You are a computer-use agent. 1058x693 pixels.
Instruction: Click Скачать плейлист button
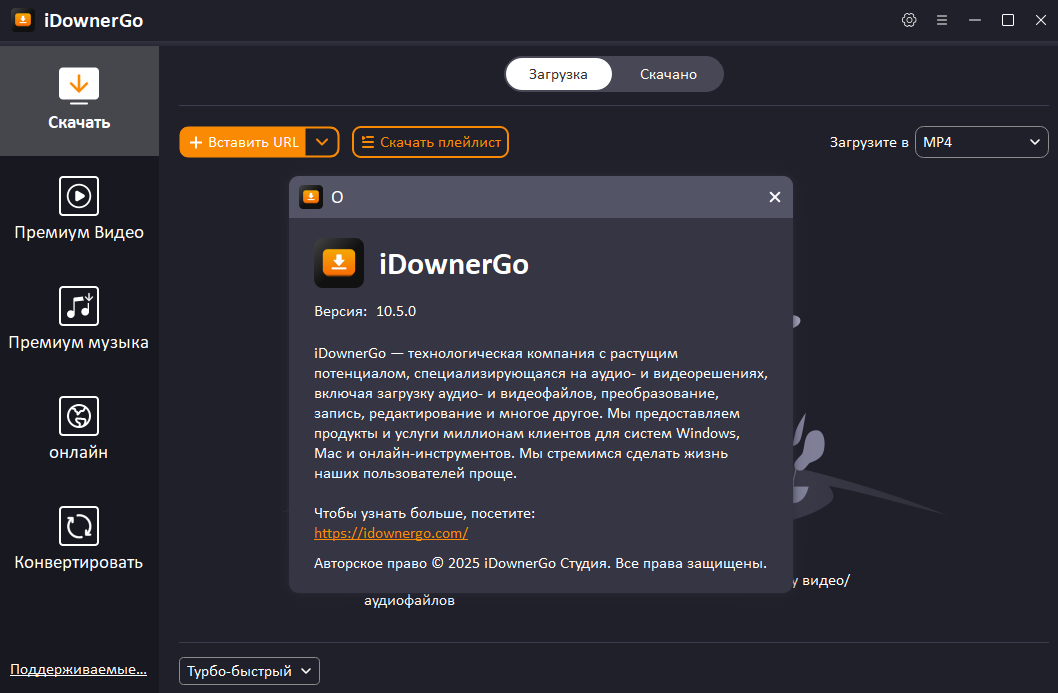(x=430, y=142)
